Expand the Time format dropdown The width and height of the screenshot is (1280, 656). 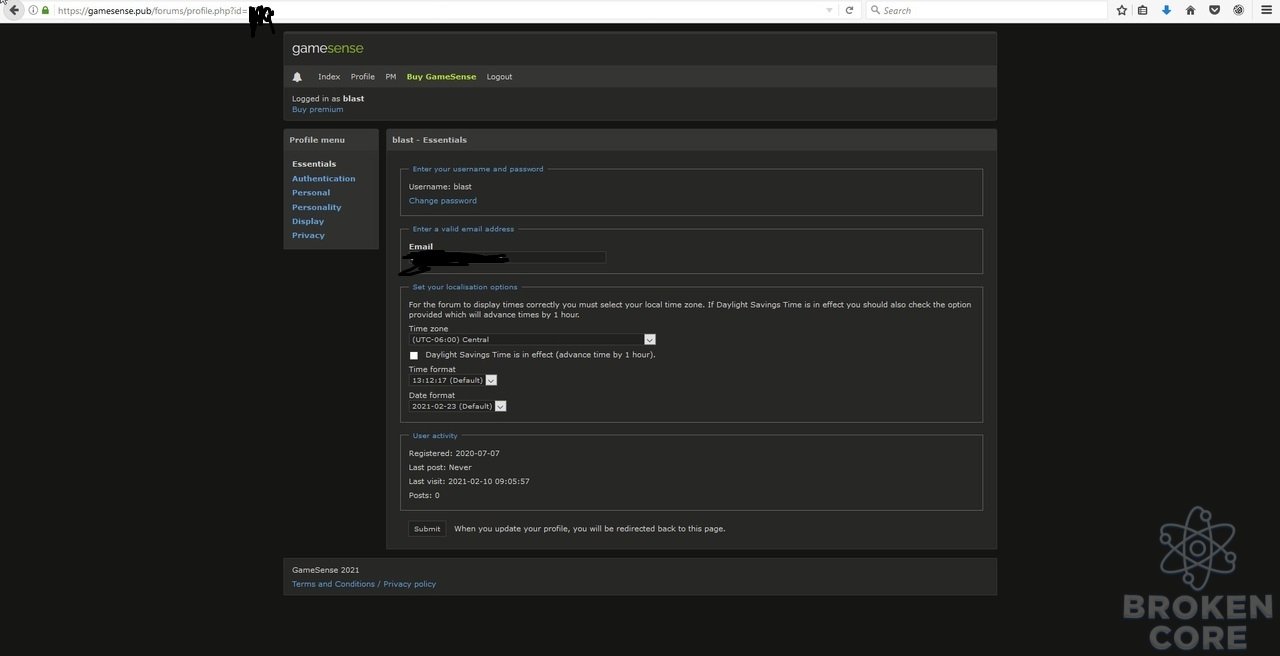point(453,380)
